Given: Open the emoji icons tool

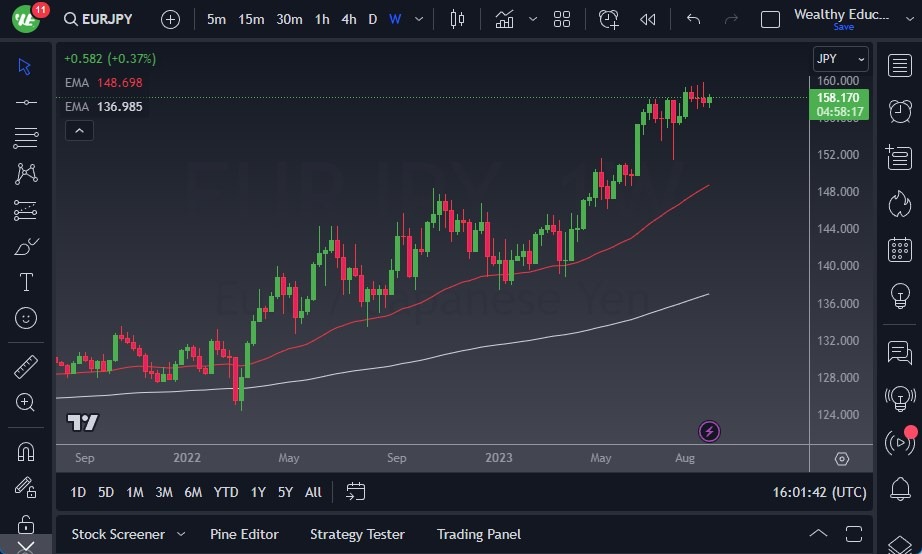Looking at the screenshot, I should [26, 318].
